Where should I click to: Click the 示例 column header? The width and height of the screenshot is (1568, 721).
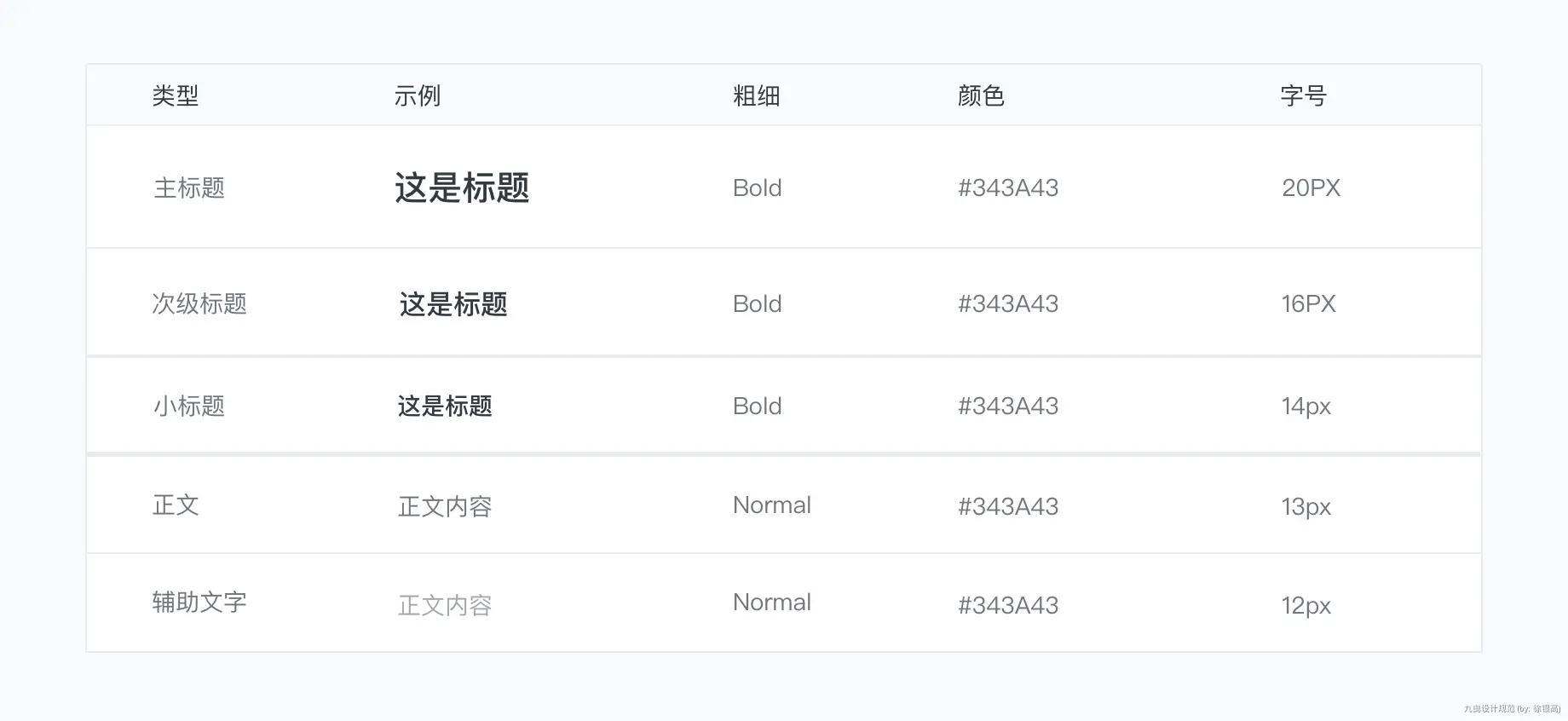(x=418, y=95)
